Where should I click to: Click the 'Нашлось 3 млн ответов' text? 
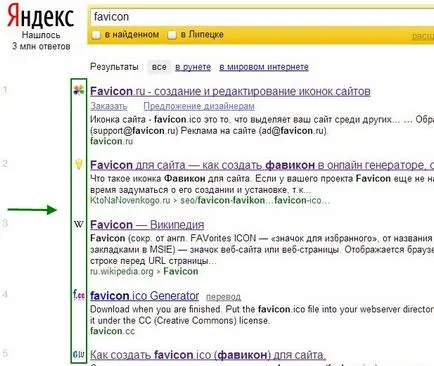coord(41,40)
